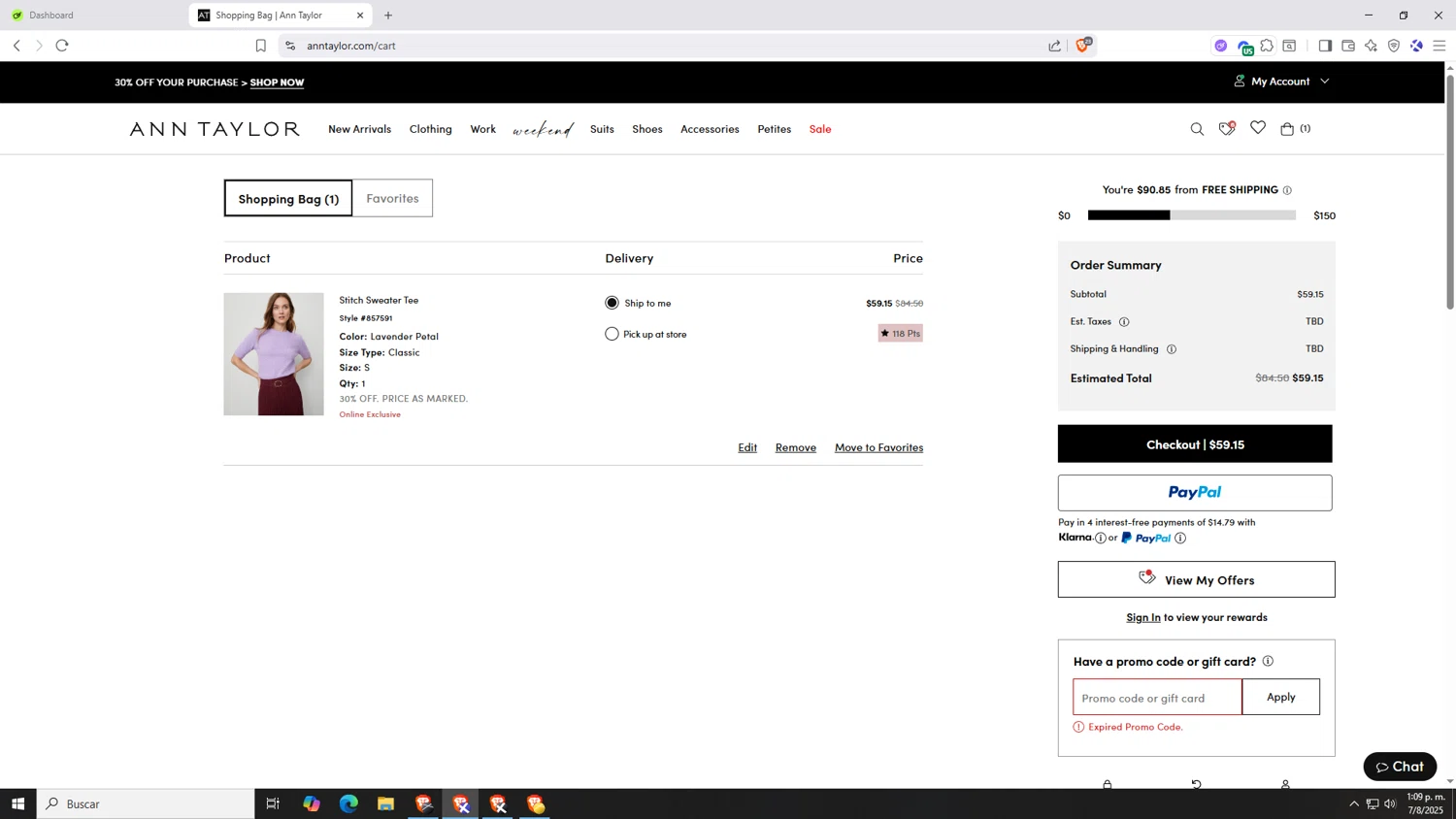Open browser hamburger menu
Viewport: 1456px width, 819px height.
click(1439, 46)
